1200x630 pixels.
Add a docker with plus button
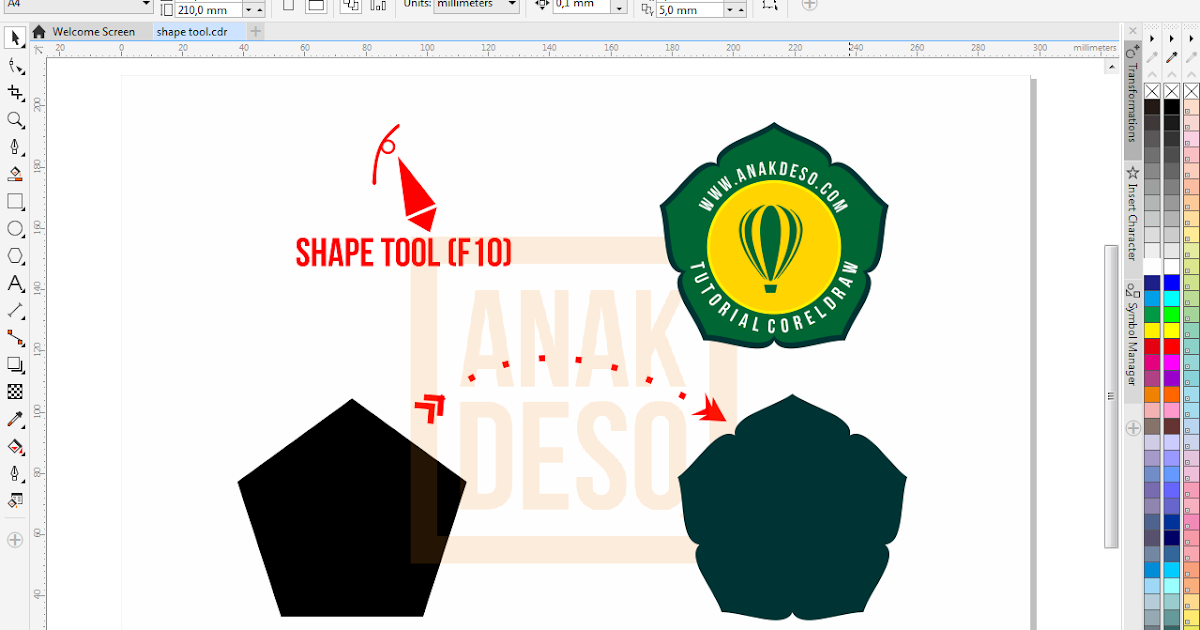(1133, 428)
